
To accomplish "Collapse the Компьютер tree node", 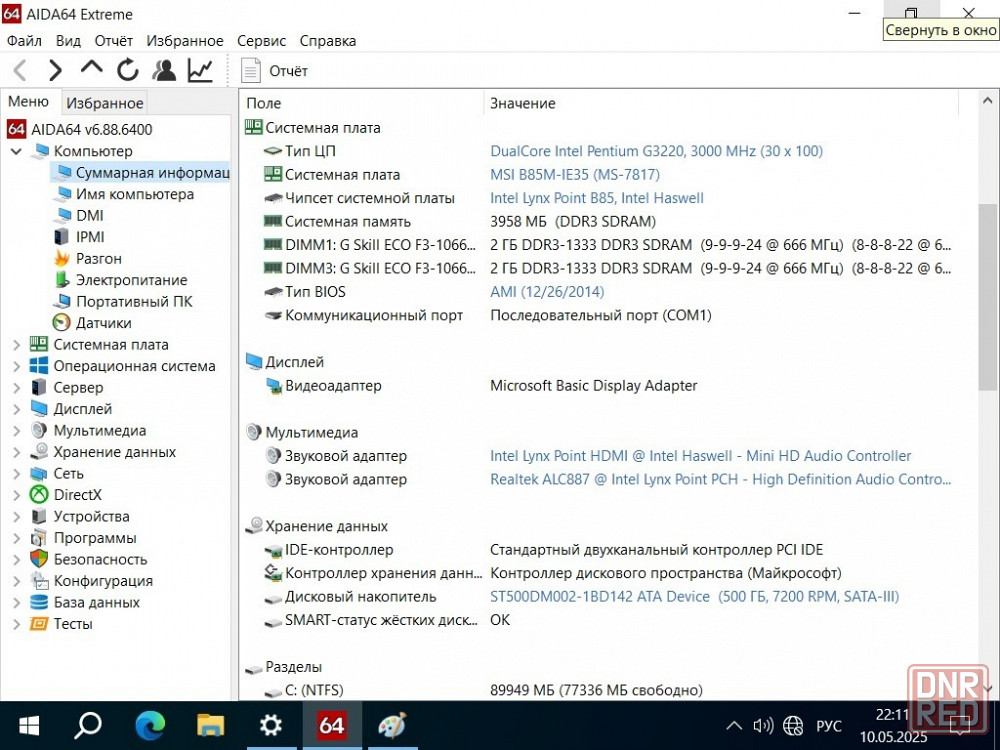I will tap(17, 151).
